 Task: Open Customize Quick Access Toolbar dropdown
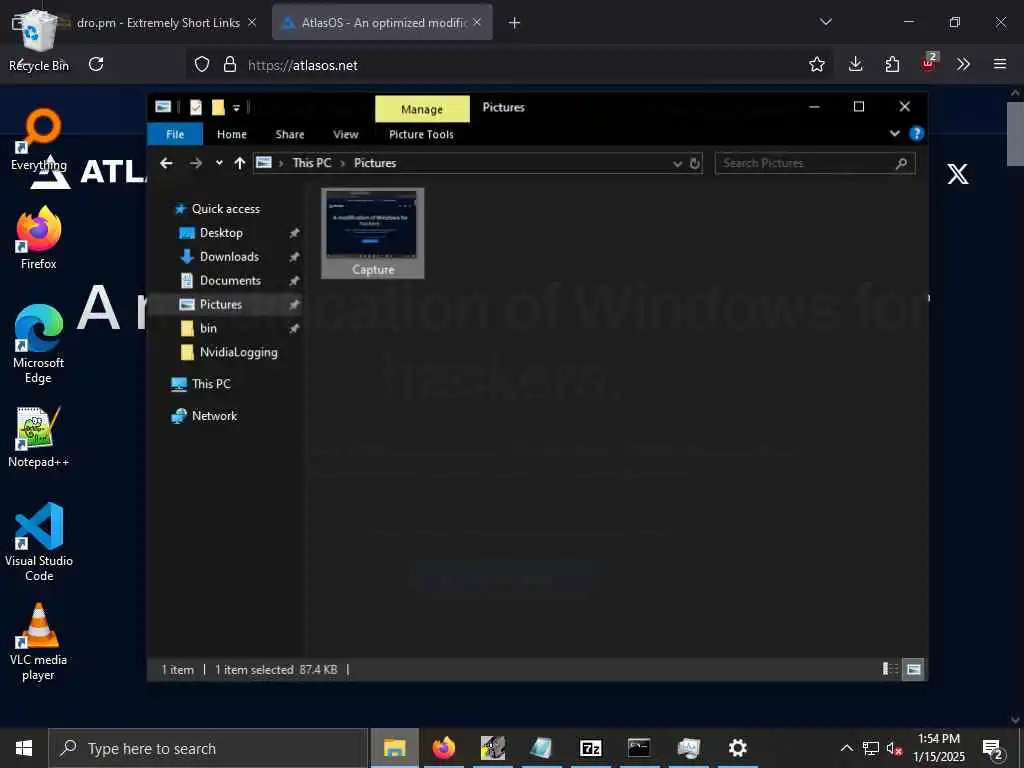tap(236, 108)
